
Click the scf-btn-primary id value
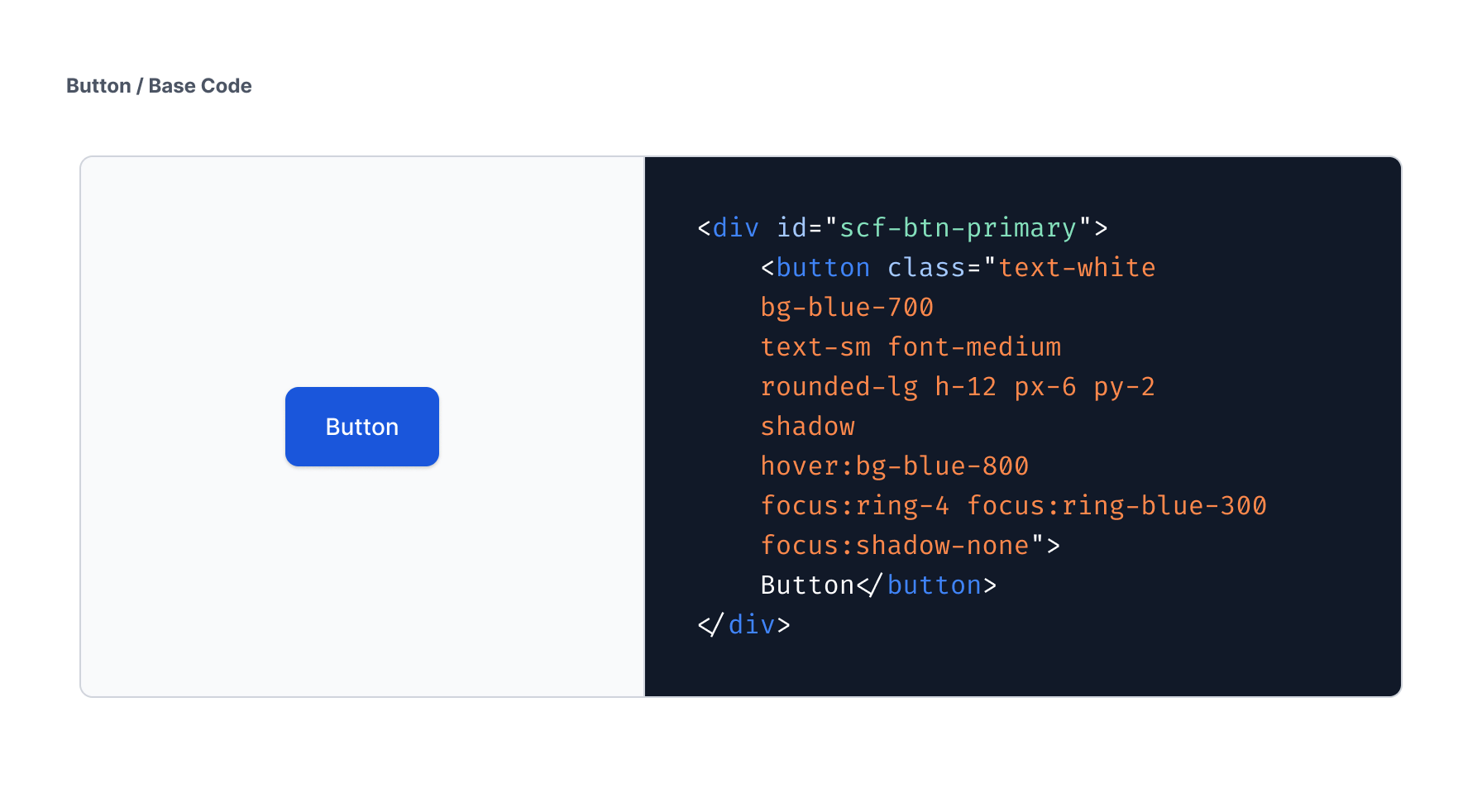coord(958,228)
